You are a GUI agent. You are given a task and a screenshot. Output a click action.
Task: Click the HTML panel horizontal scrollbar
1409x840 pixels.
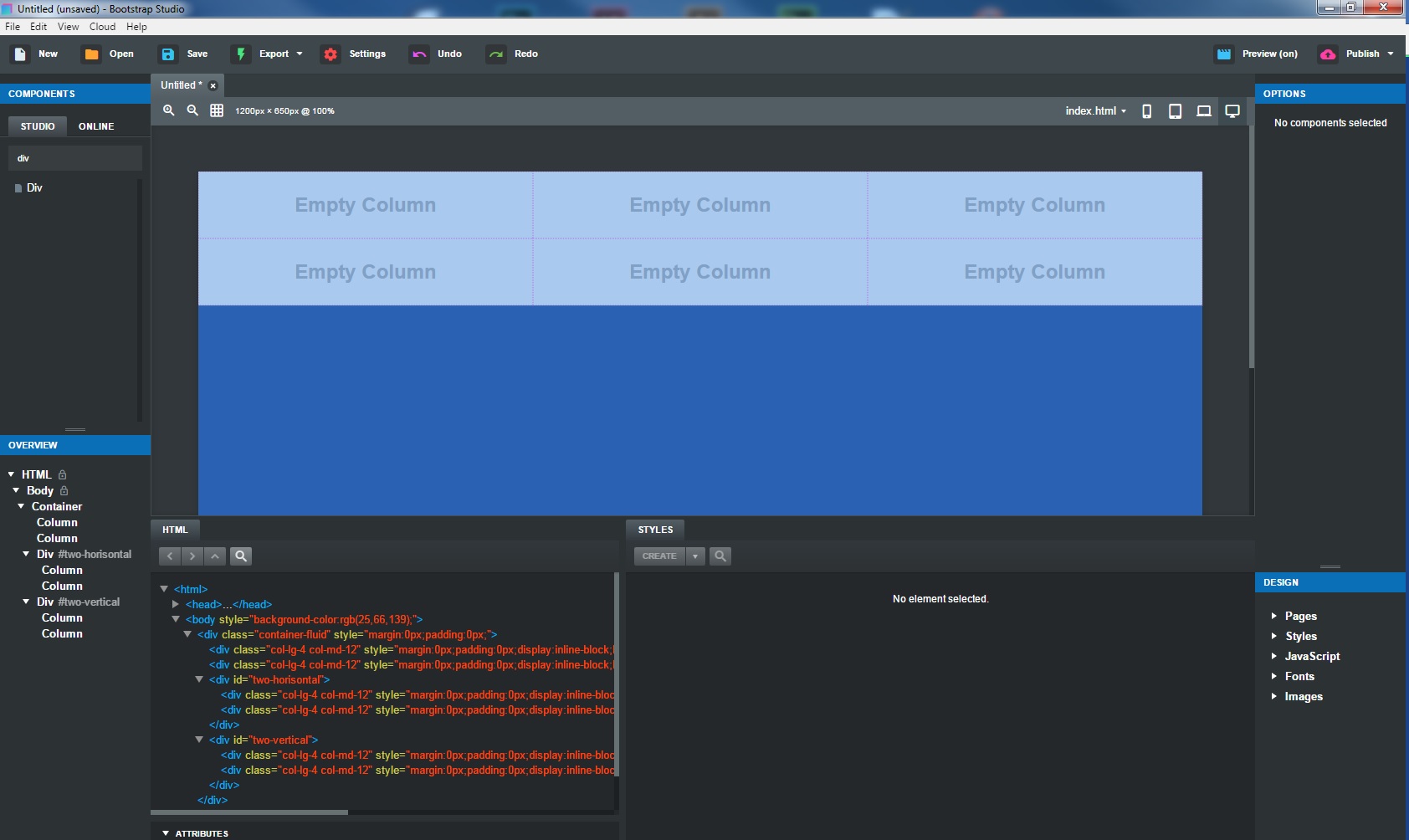(249, 812)
